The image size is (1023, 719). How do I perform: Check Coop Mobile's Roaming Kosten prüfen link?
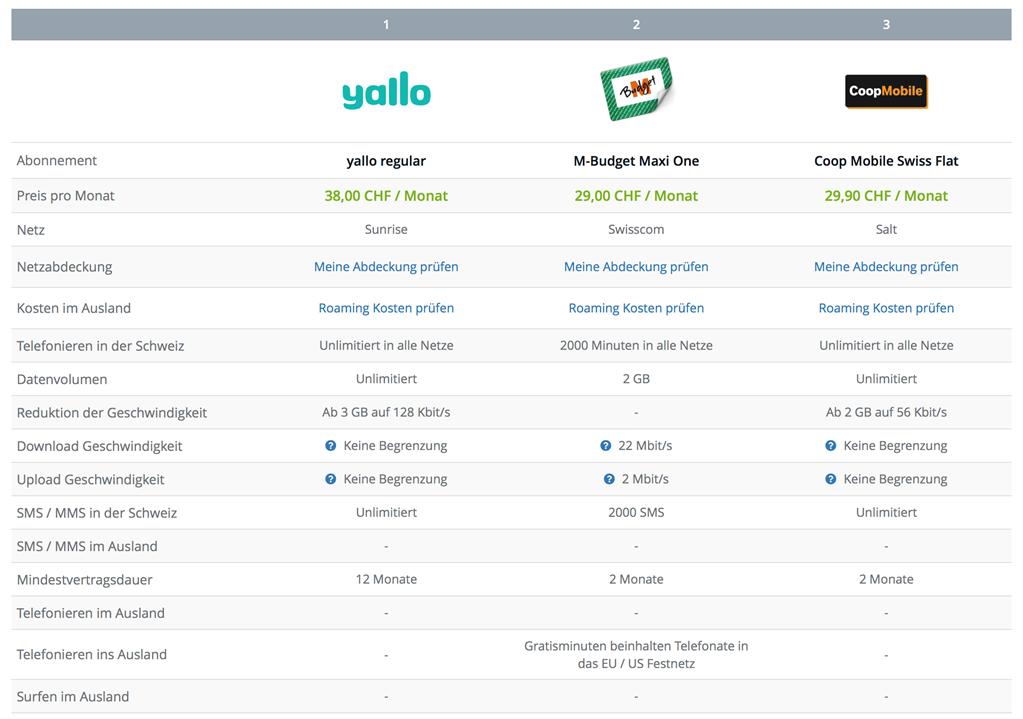886,308
